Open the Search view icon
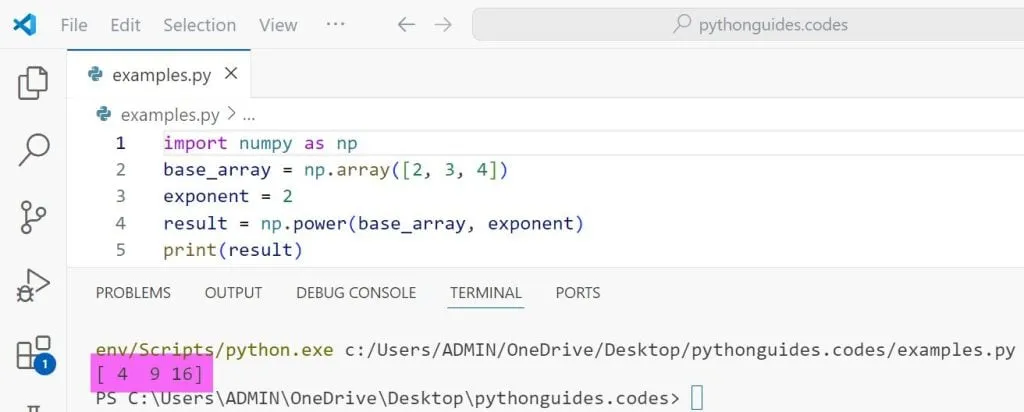The width and height of the screenshot is (1024, 412). coord(33,150)
